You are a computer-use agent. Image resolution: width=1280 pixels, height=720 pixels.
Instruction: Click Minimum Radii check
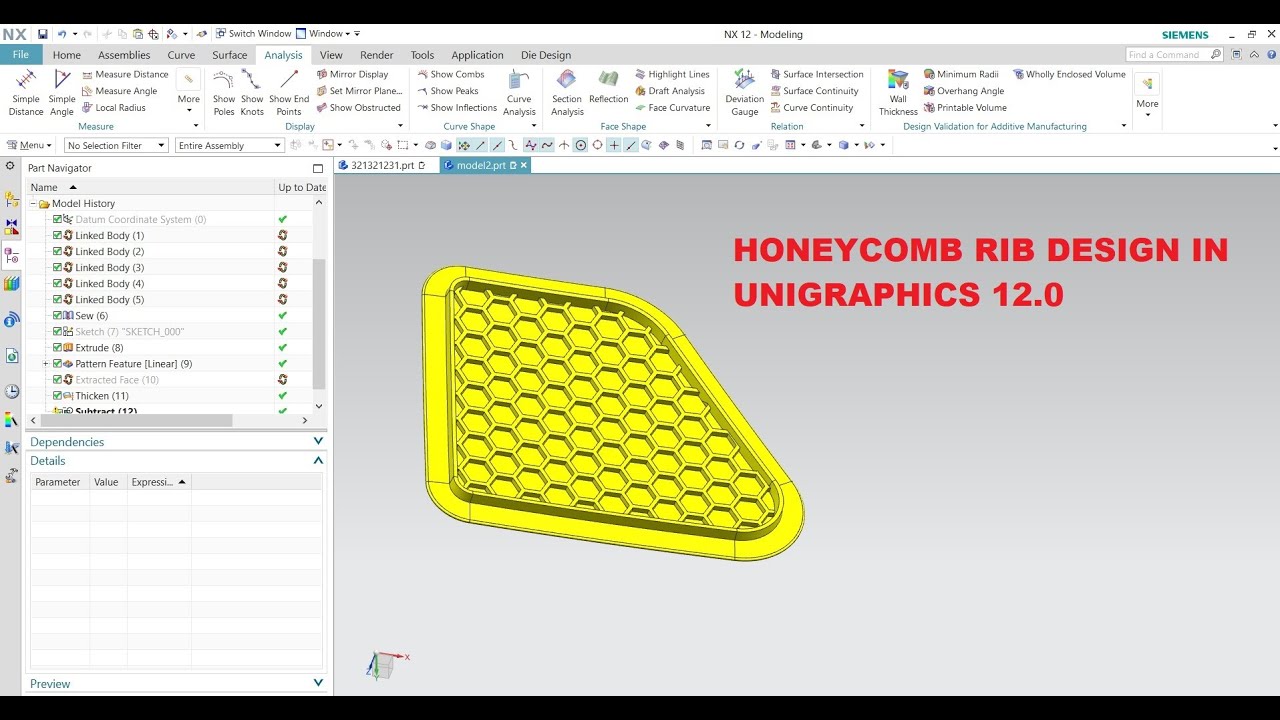[961, 74]
